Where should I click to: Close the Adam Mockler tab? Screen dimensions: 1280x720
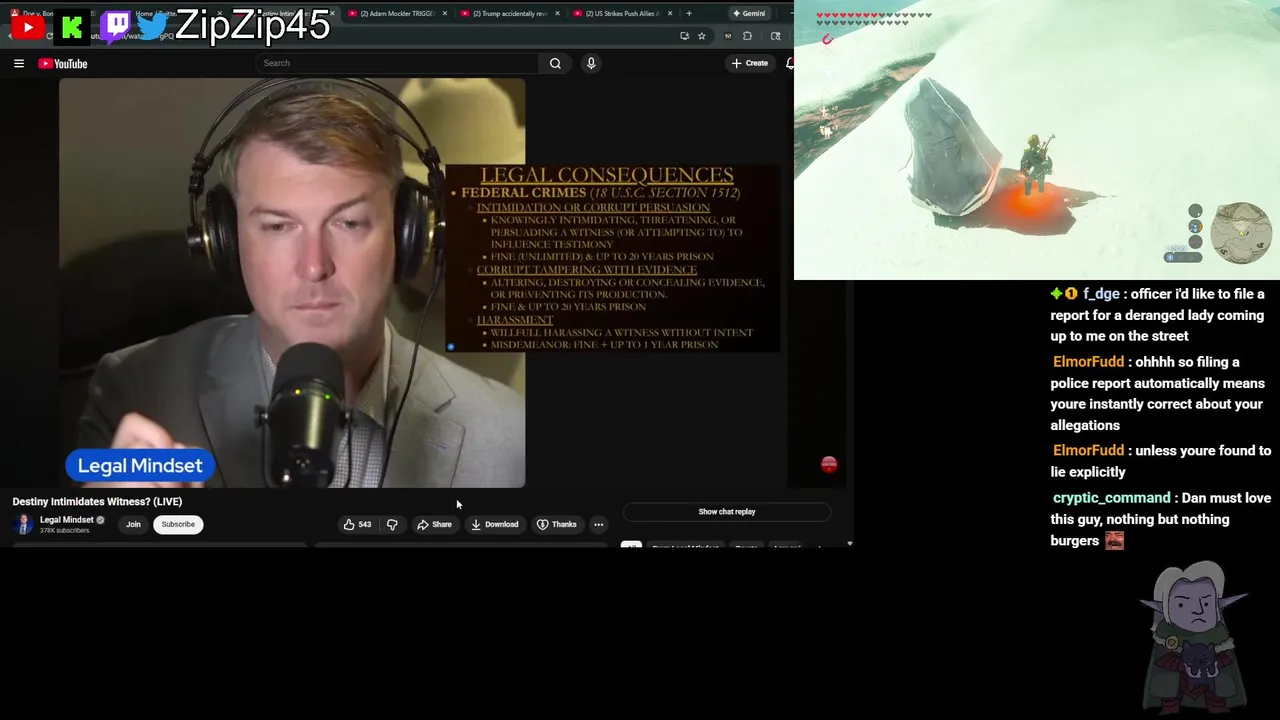click(445, 13)
